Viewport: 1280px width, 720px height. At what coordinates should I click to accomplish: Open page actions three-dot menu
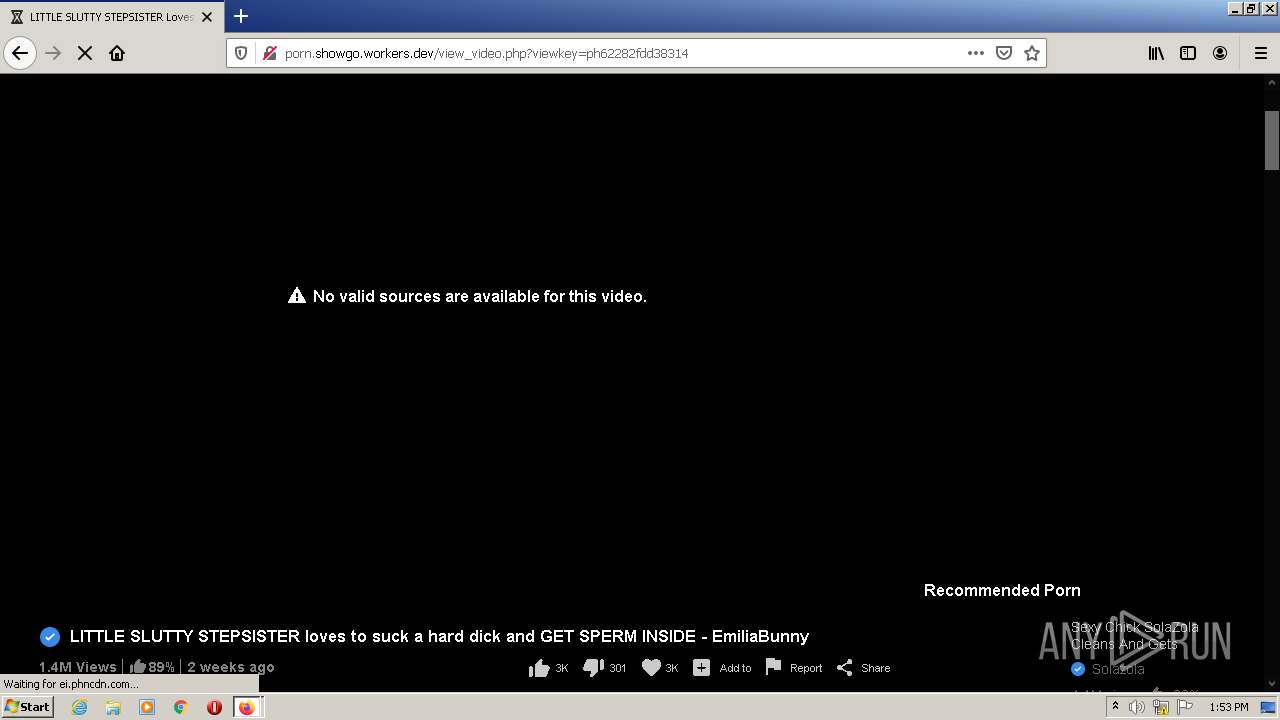point(976,53)
